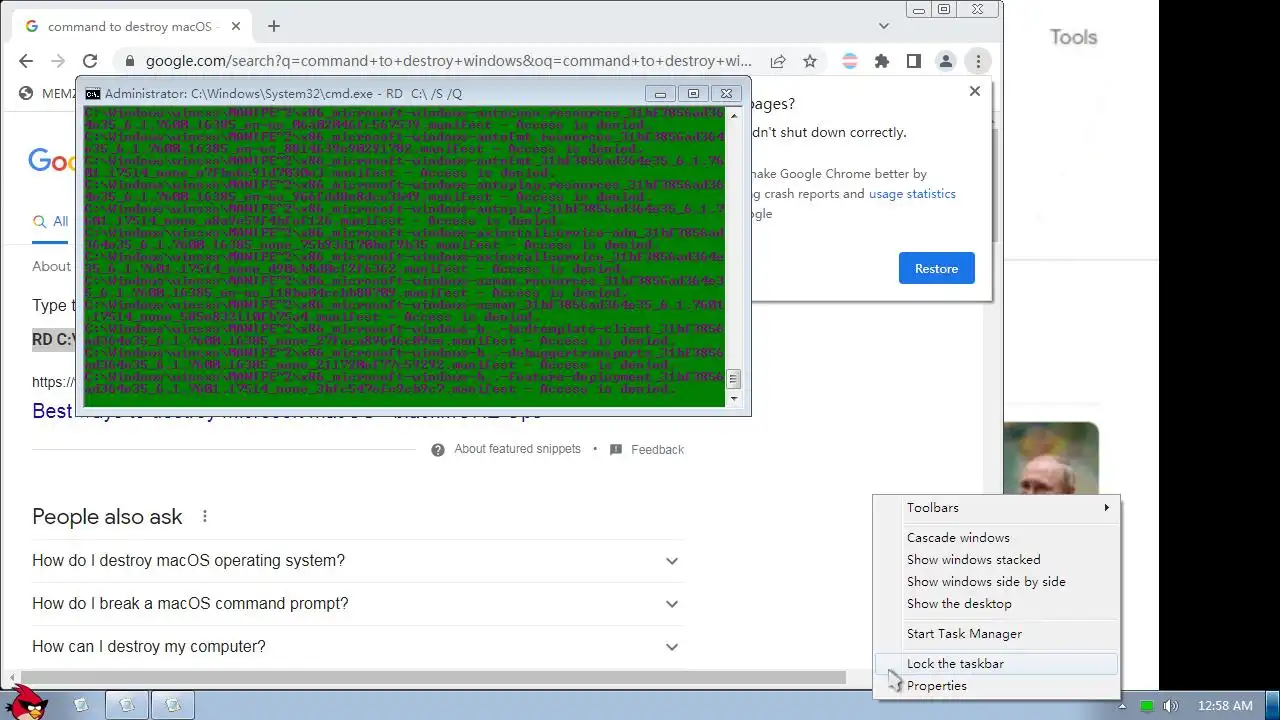
Task: Choose Cascade windows from the context menu
Action: (x=997, y=538)
